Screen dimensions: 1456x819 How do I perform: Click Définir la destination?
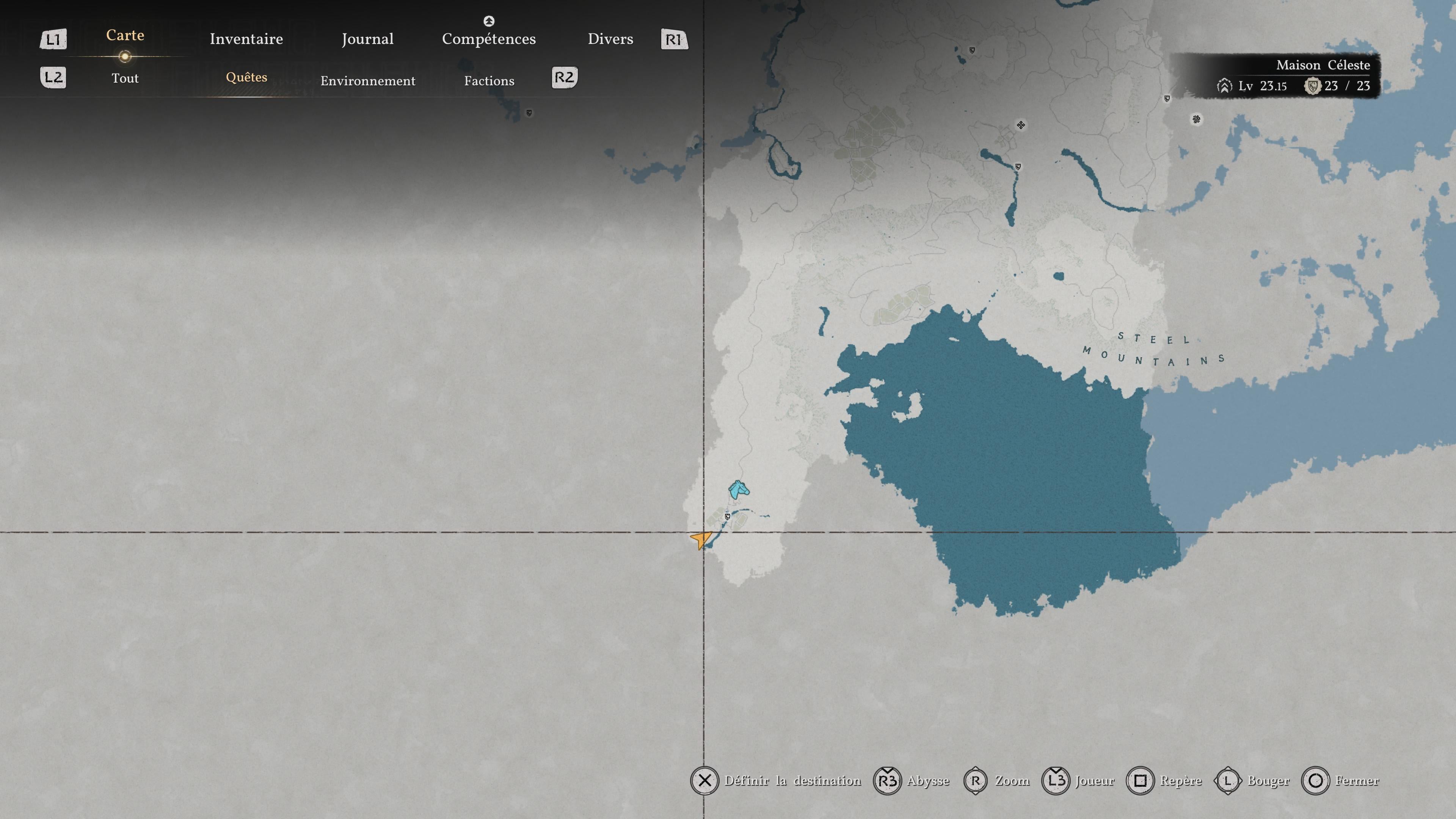[793, 781]
